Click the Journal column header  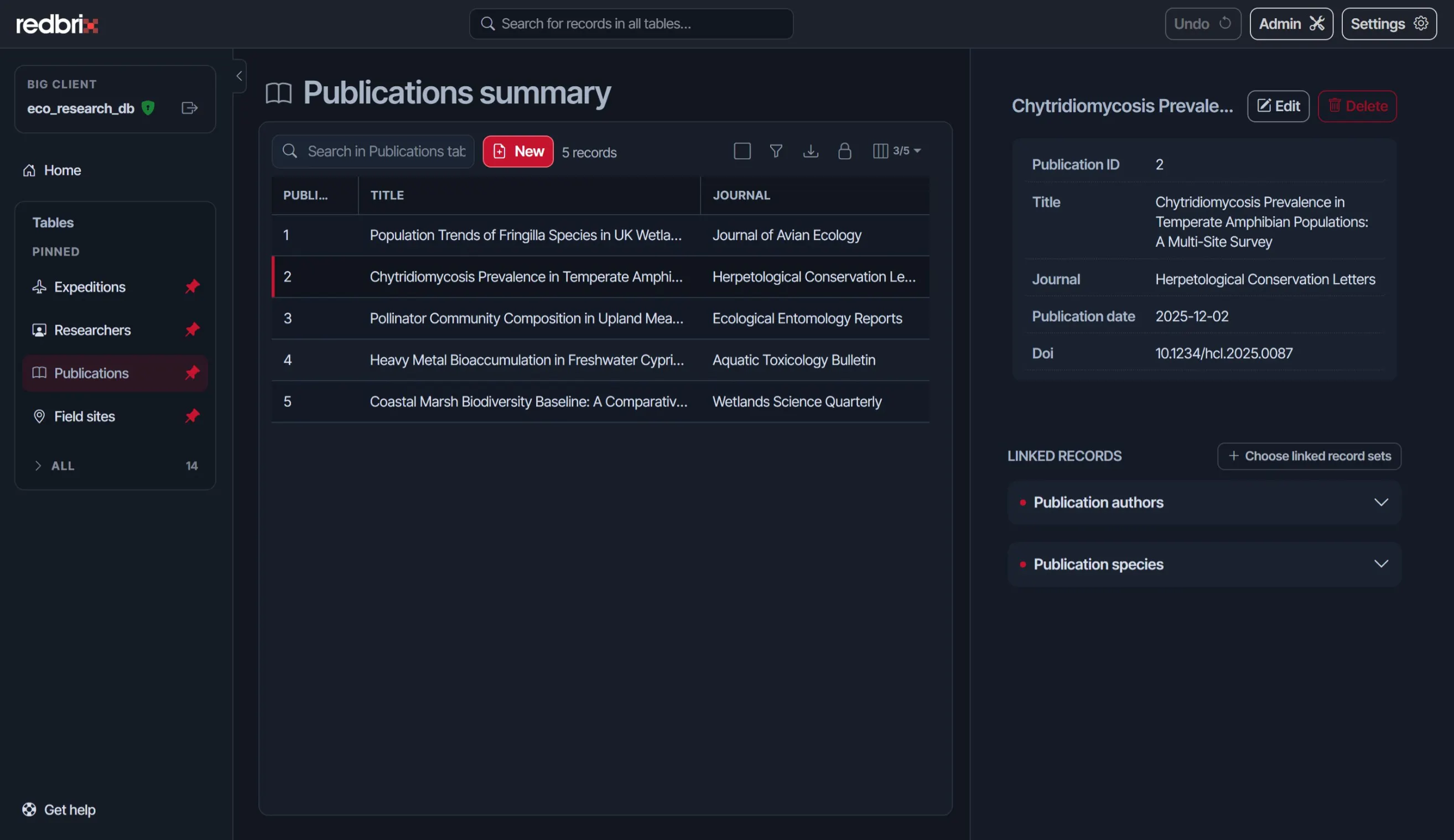click(x=815, y=195)
